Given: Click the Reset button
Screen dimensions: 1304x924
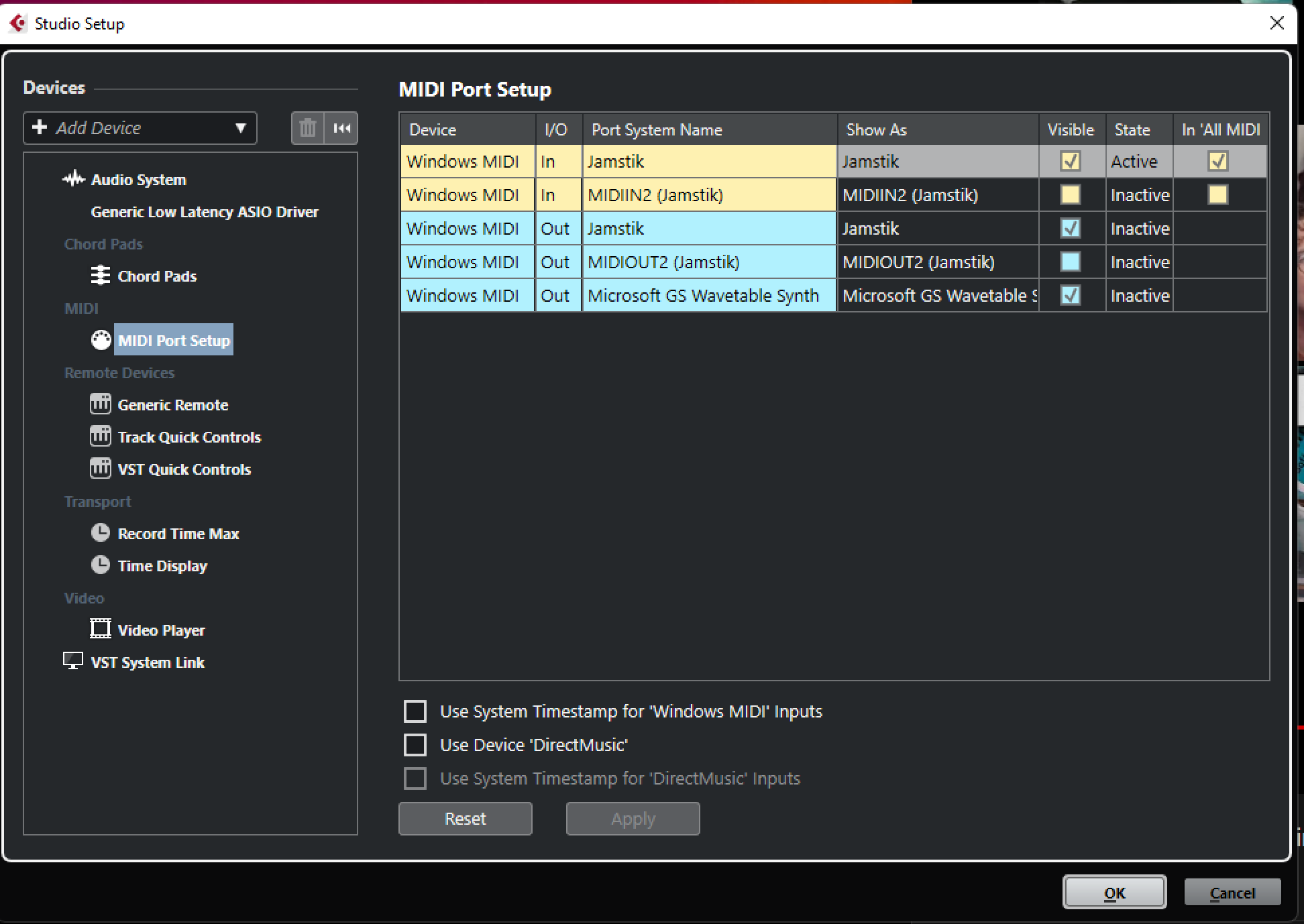Looking at the screenshot, I should pyautogui.click(x=466, y=819).
